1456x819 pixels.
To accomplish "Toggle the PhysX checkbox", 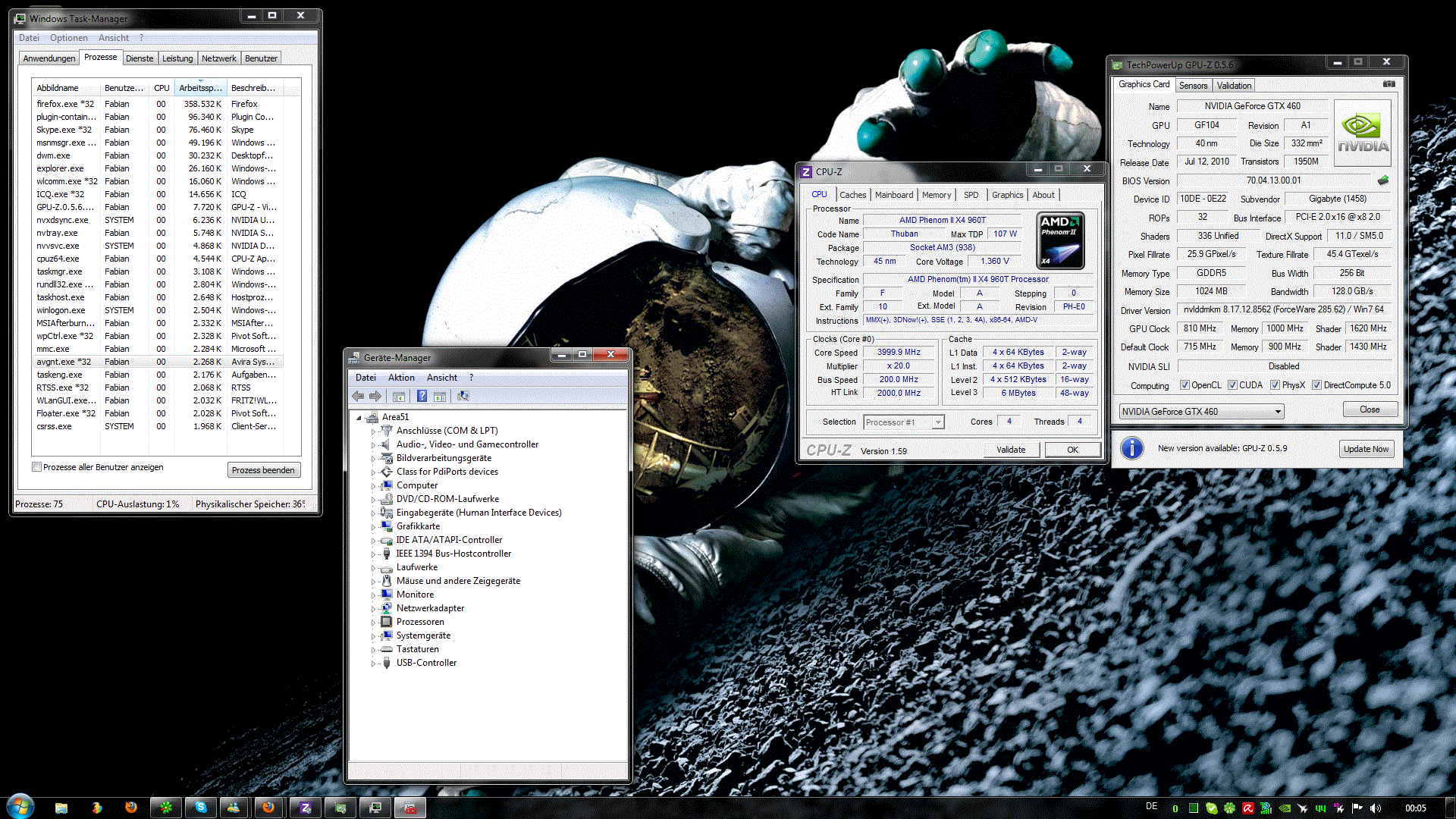I will point(1276,385).
